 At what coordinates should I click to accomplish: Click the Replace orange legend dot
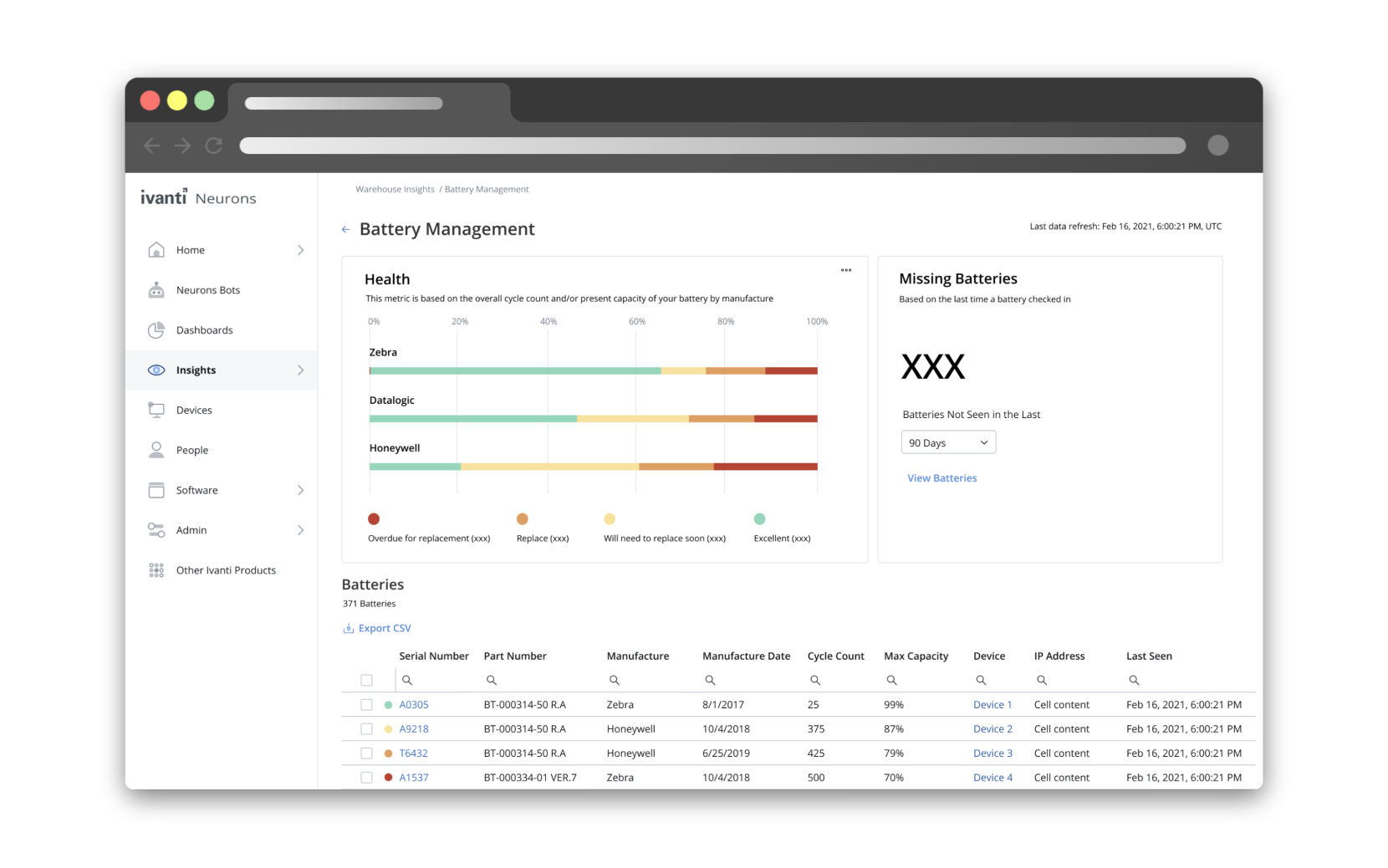(x=523, y=518)
